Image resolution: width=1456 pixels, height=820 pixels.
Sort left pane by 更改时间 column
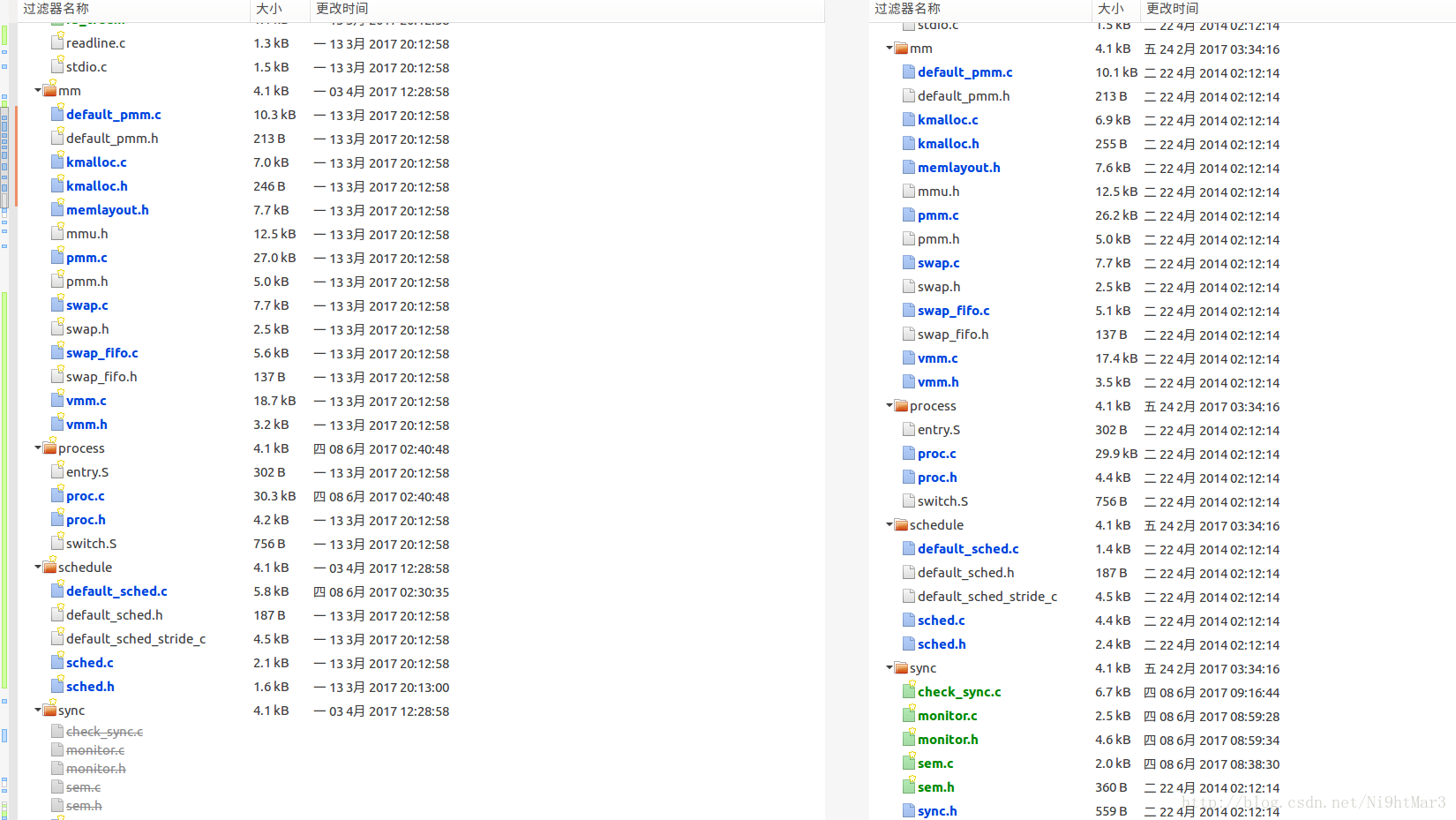[567, 9]
